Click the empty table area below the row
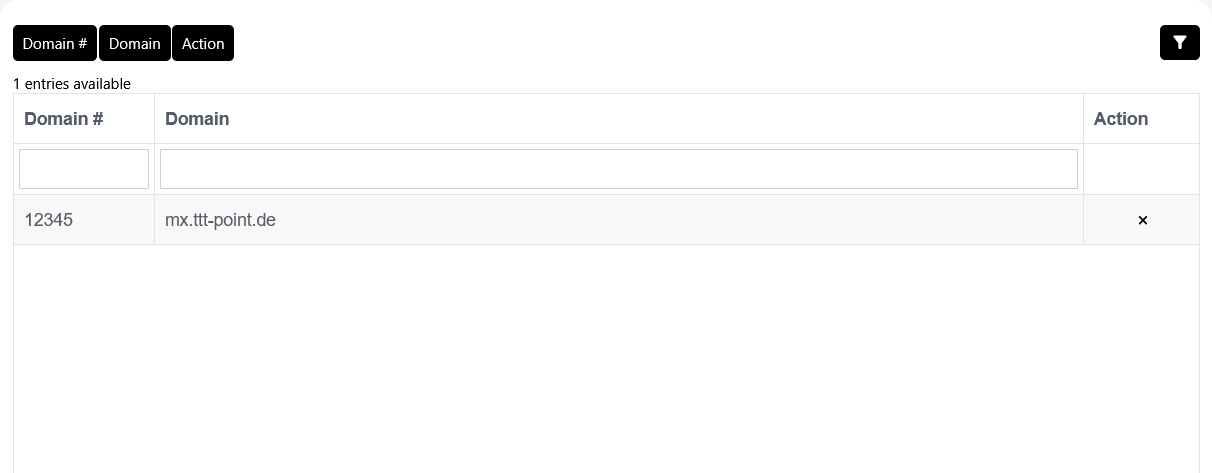 606,358
